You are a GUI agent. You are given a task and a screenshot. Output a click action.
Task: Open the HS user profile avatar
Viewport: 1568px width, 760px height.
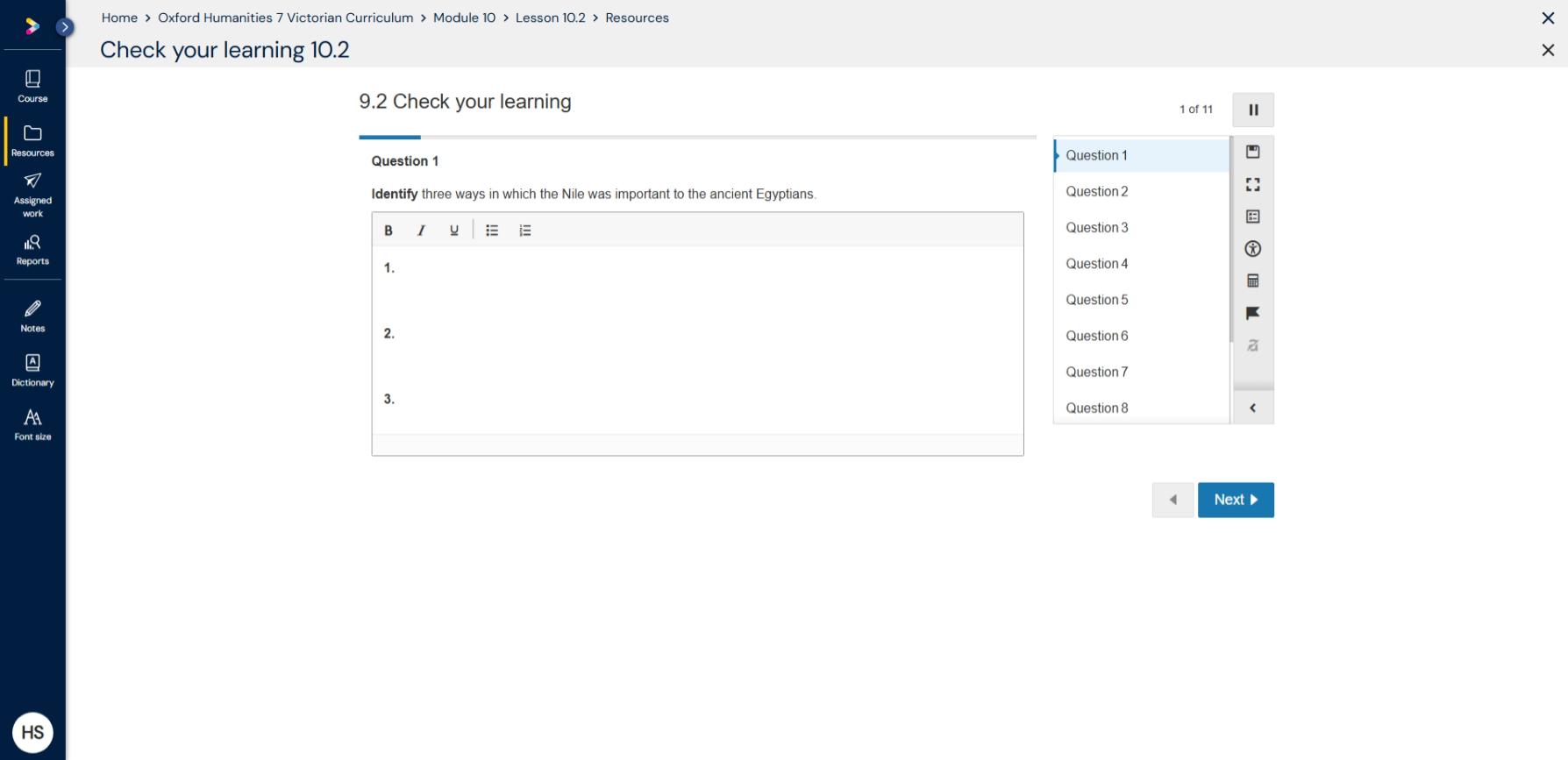click(x=32, y=732)
